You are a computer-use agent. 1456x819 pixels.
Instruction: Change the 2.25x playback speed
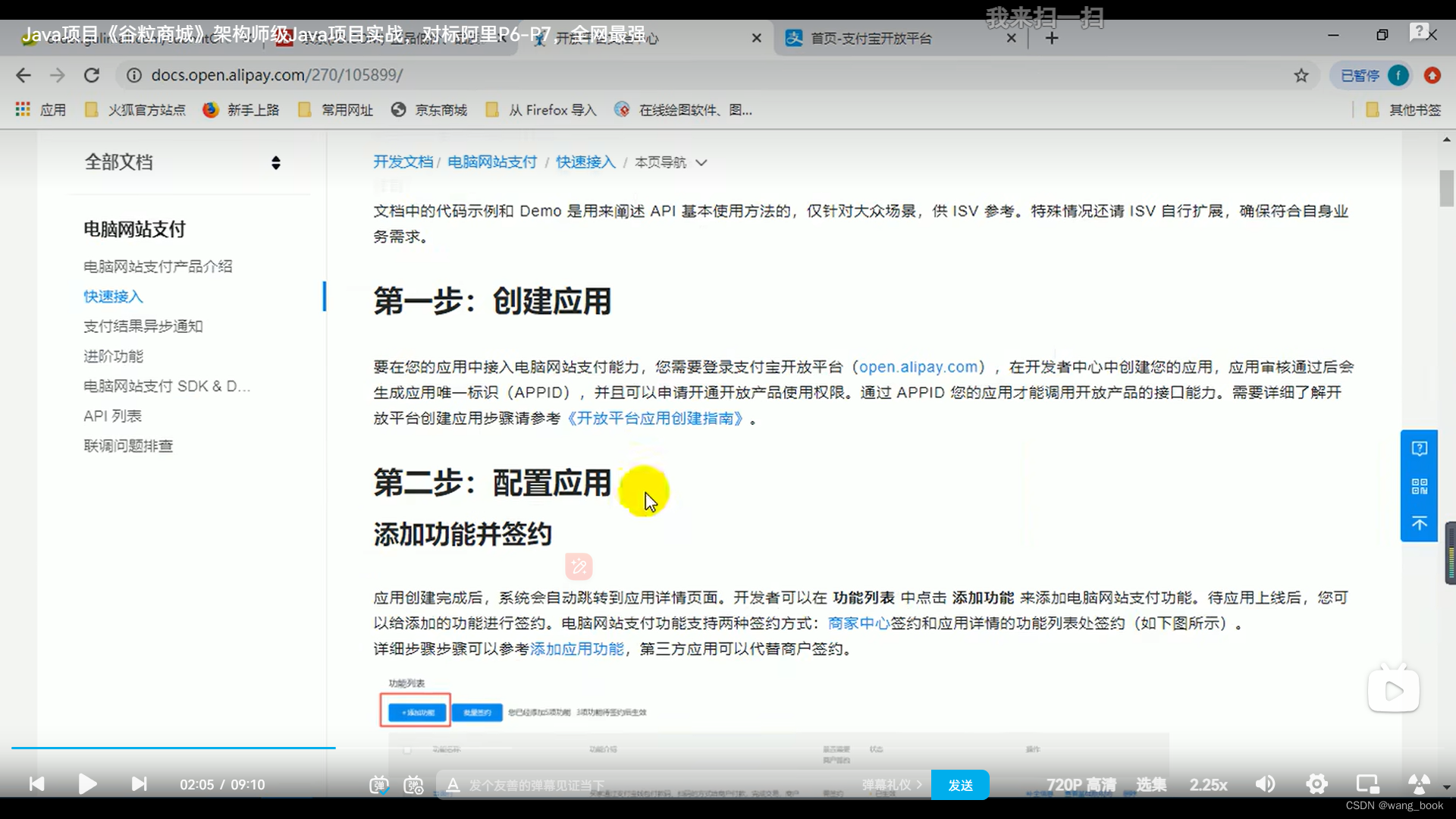pos(1208,785)
